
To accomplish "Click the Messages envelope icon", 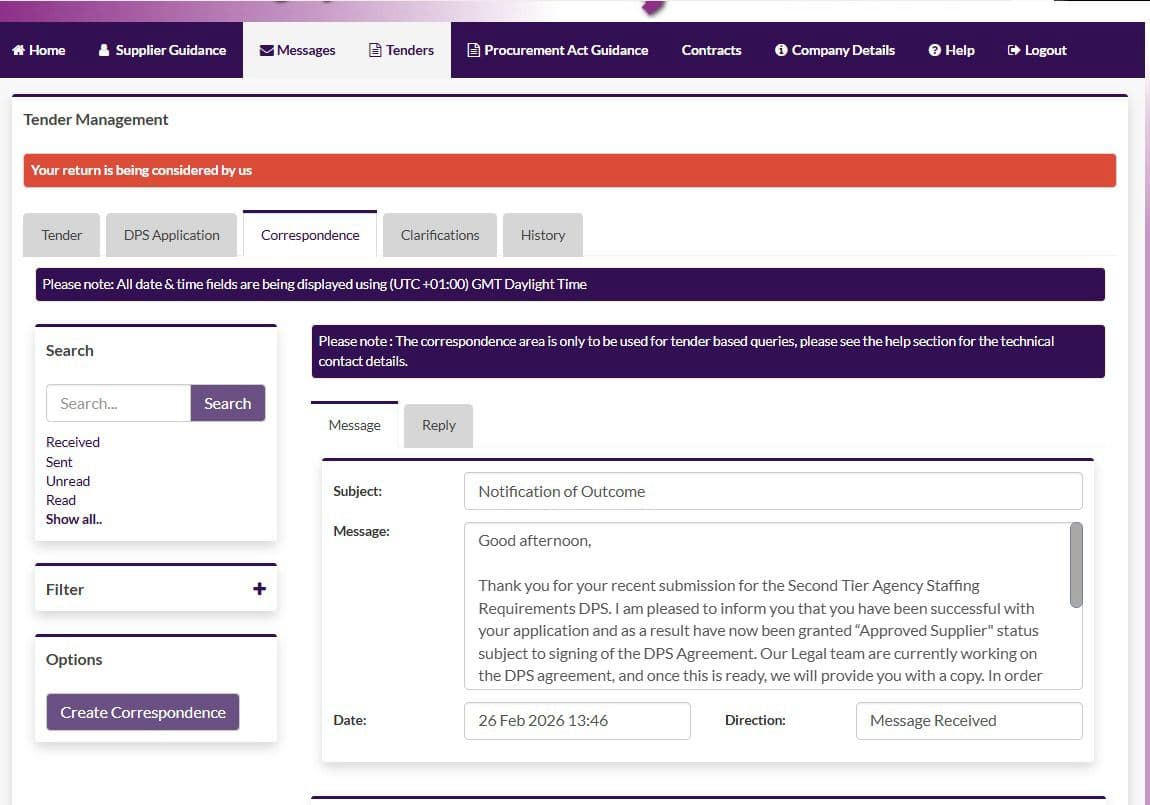I will (267, 51).
